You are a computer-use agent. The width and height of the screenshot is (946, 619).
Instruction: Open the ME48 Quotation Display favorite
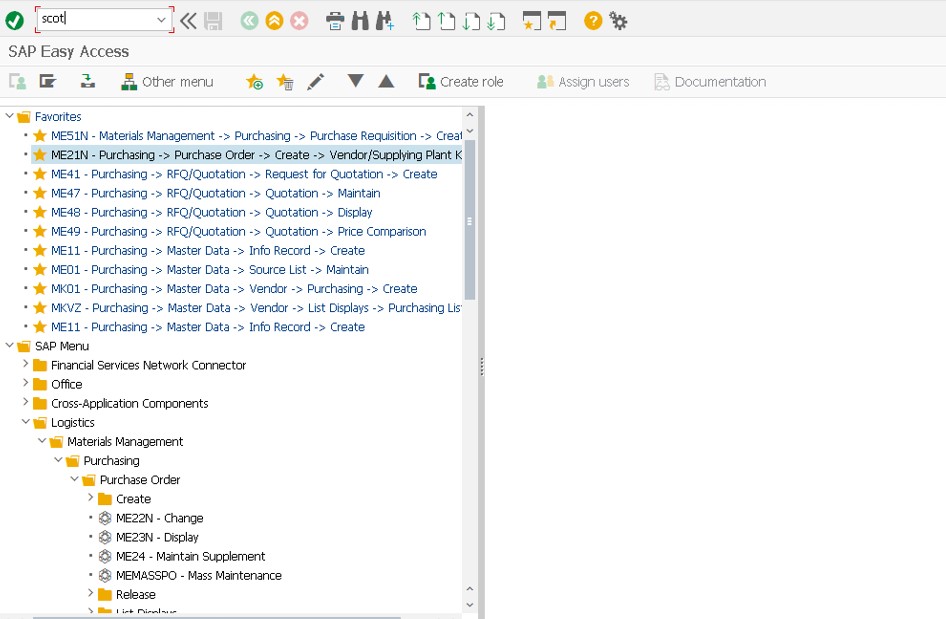(211, 212)
